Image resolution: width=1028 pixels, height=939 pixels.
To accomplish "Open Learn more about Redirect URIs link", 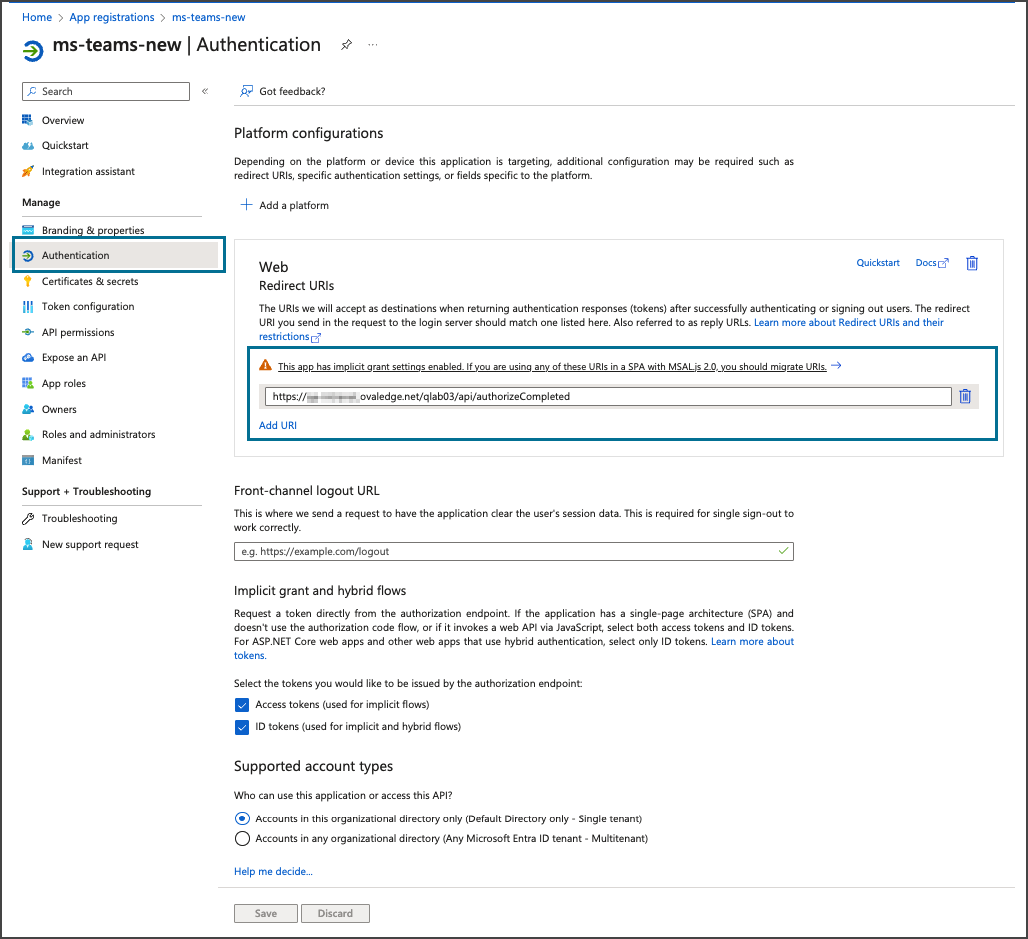I will 848,323.
